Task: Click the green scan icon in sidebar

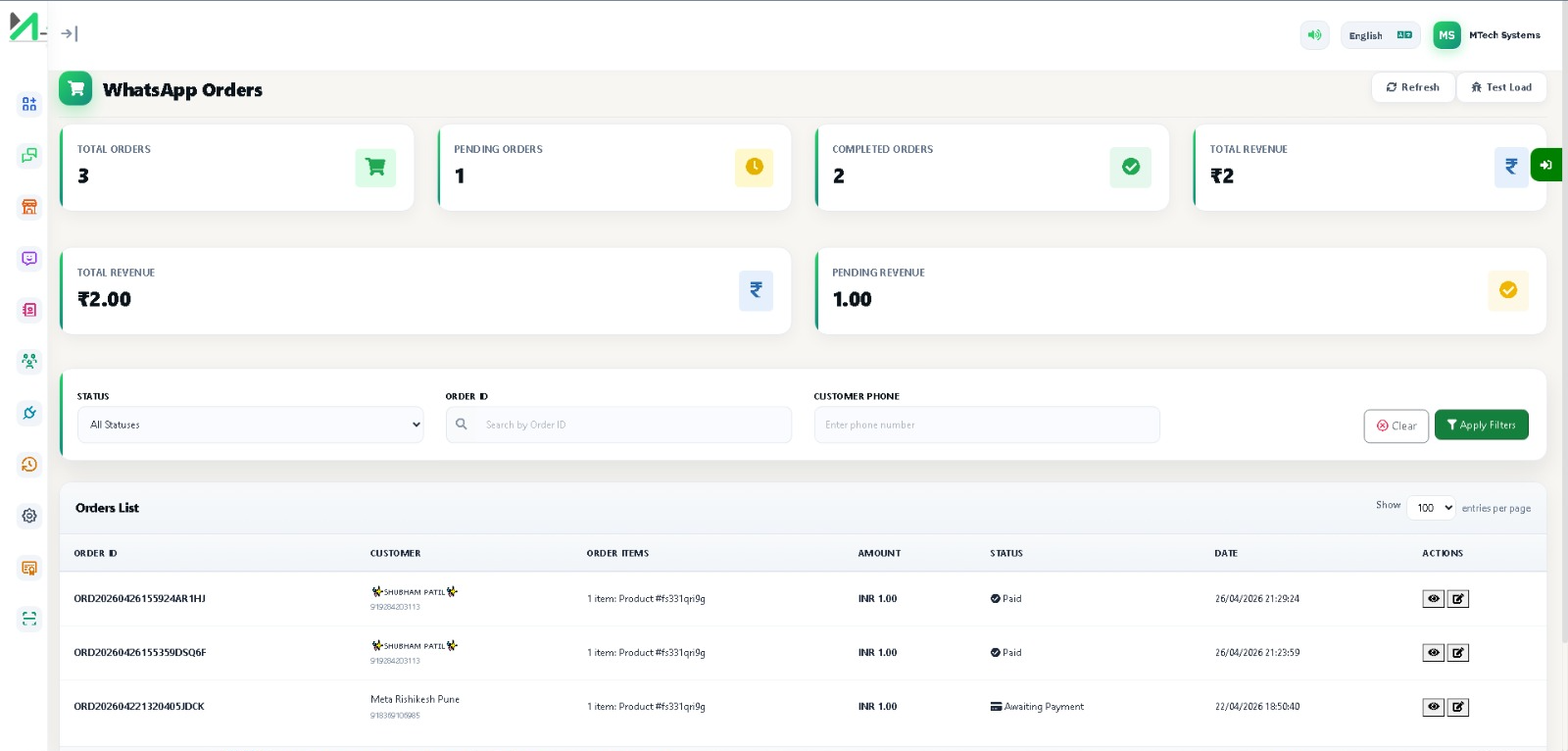Action: 29,619
